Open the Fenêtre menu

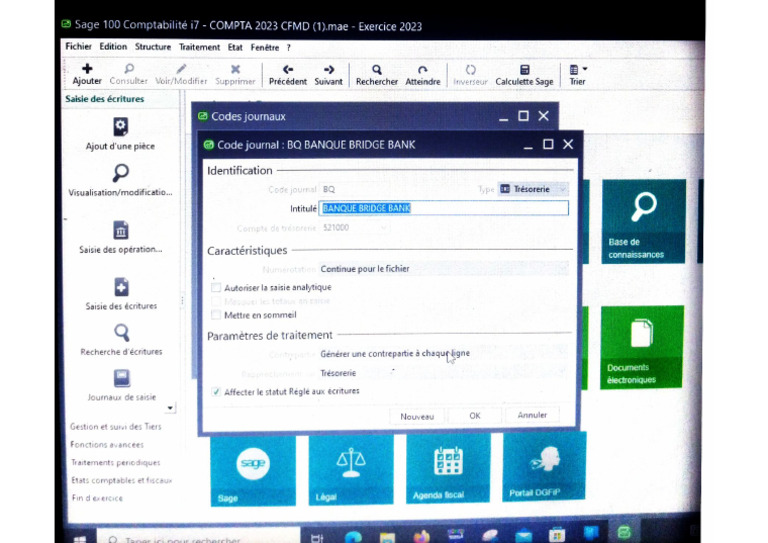click(264, 47)
